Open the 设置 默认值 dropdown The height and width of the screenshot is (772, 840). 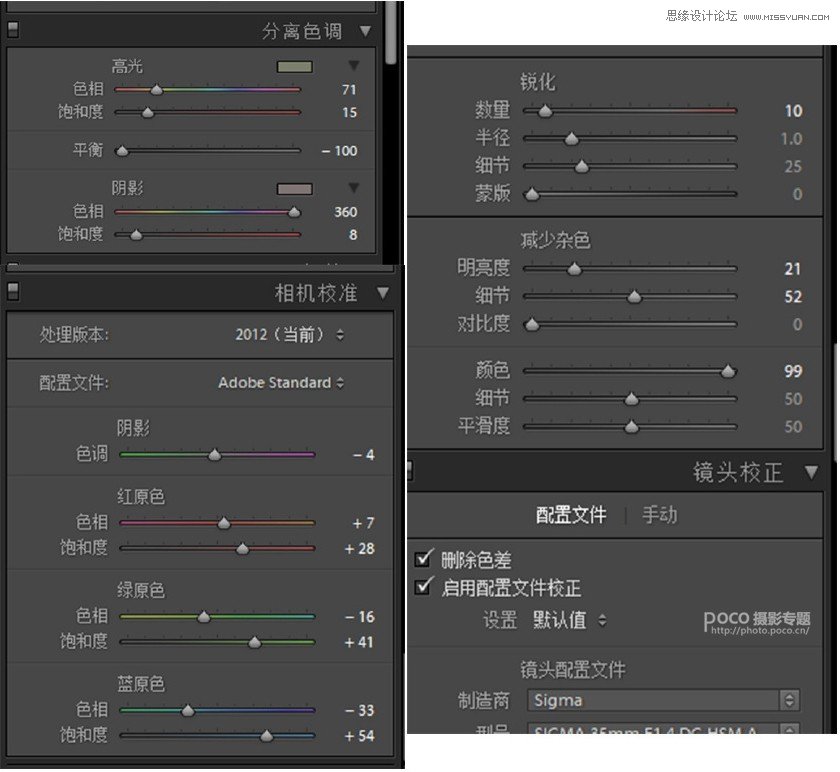(x=570, y=620)
